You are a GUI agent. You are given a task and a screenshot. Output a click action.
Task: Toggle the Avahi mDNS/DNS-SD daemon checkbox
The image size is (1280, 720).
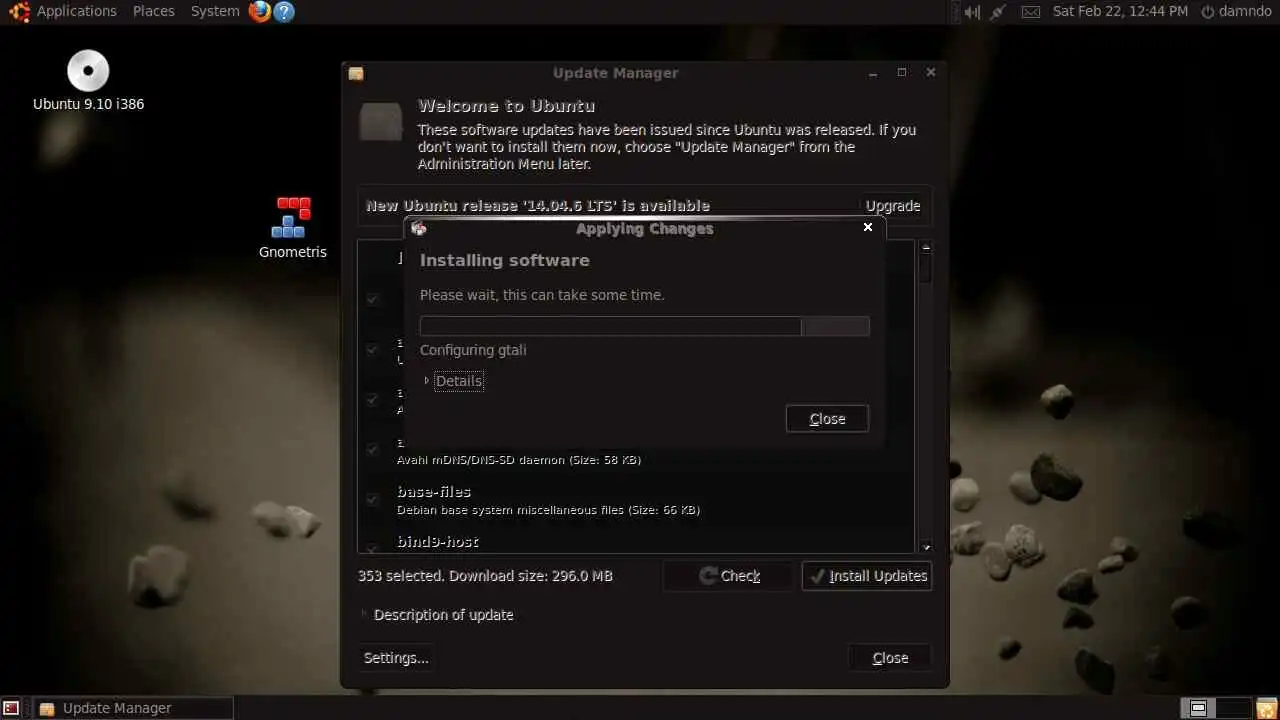pos(372,449)
